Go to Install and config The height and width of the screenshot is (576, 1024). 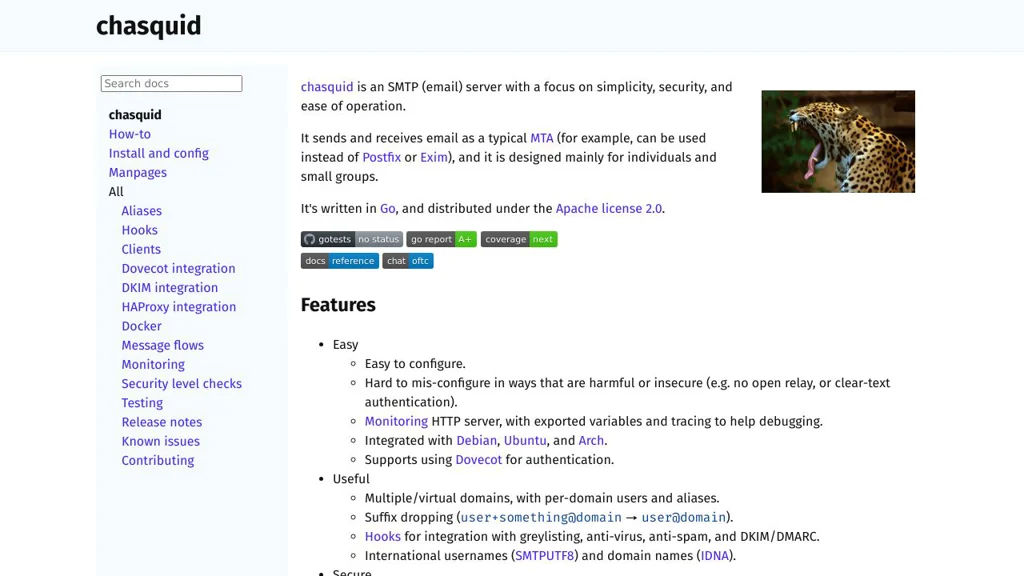coord(159,153)
